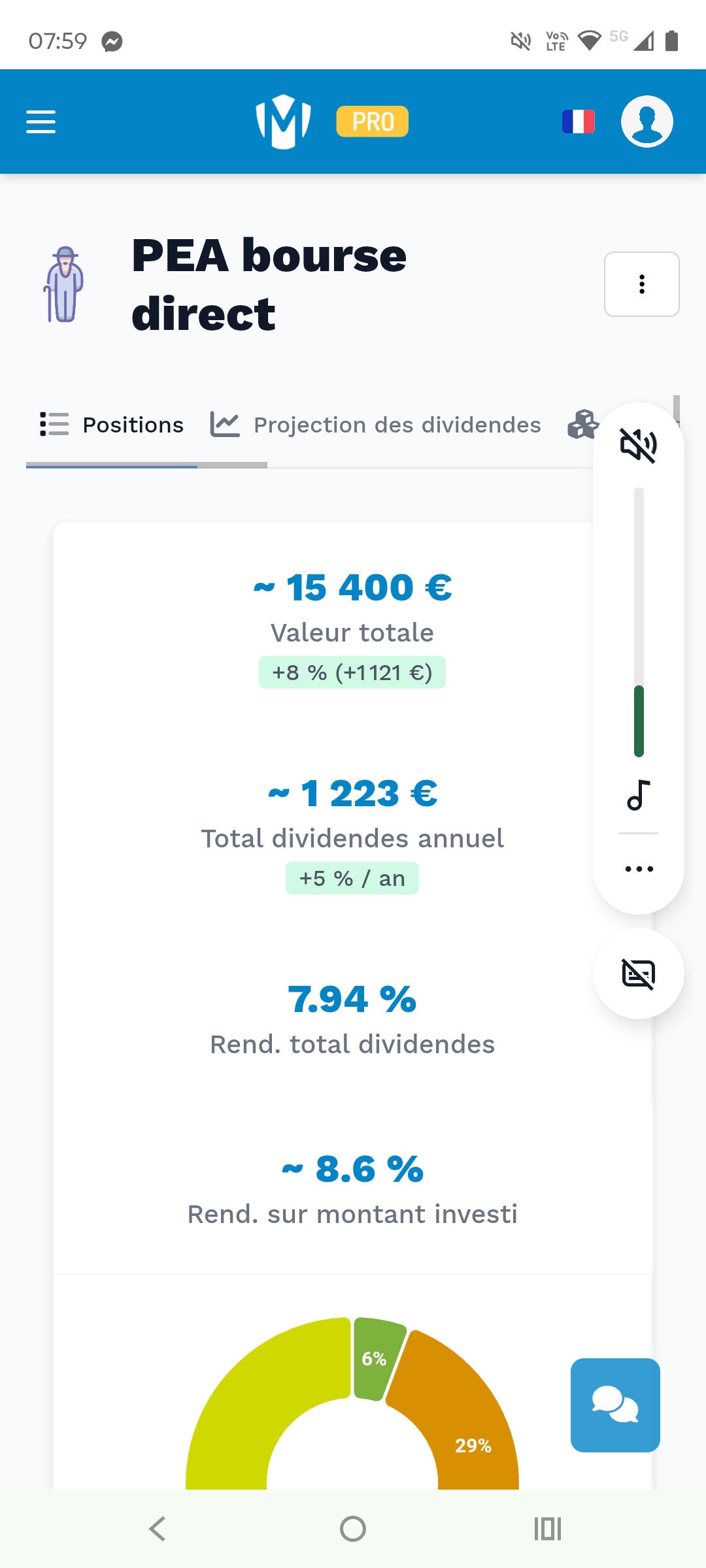Viewport: 706px width, 1568px height.
Task: Switch to Projection des dividendes tab
Action: point(376,425)
